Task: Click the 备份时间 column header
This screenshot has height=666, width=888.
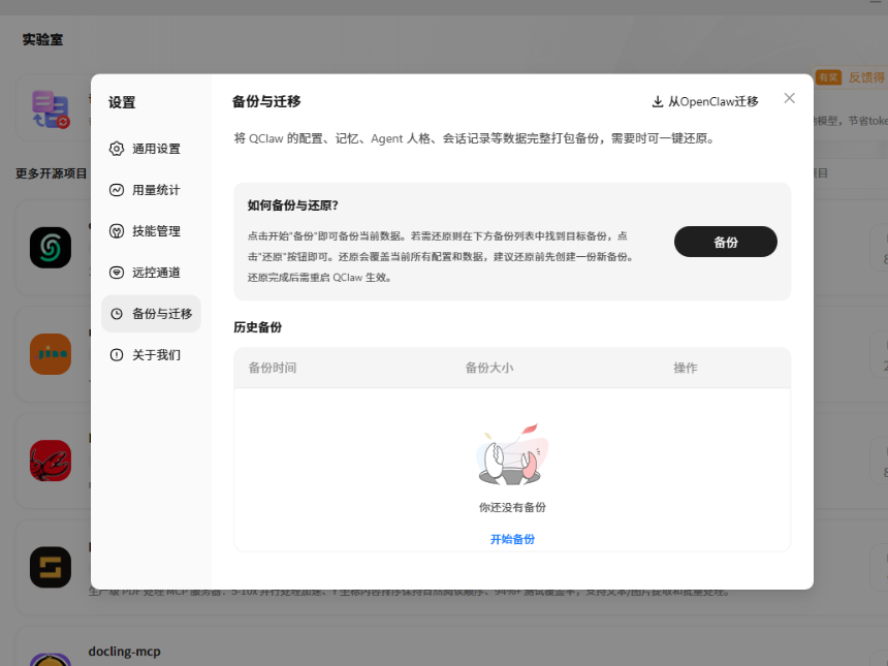Action: coord(272,368)
